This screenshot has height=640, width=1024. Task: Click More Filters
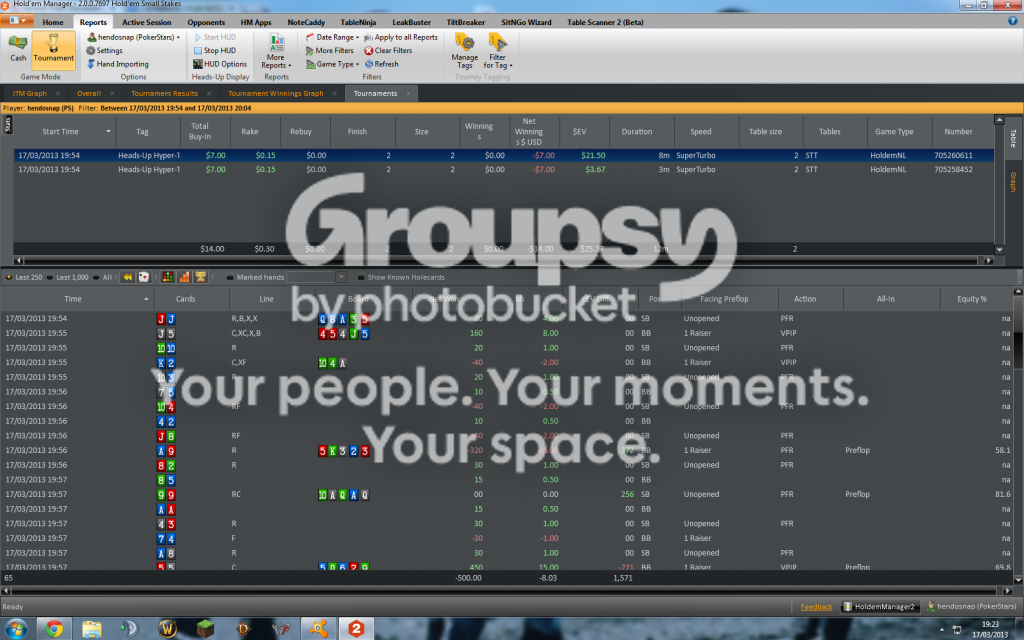(330, 50)
